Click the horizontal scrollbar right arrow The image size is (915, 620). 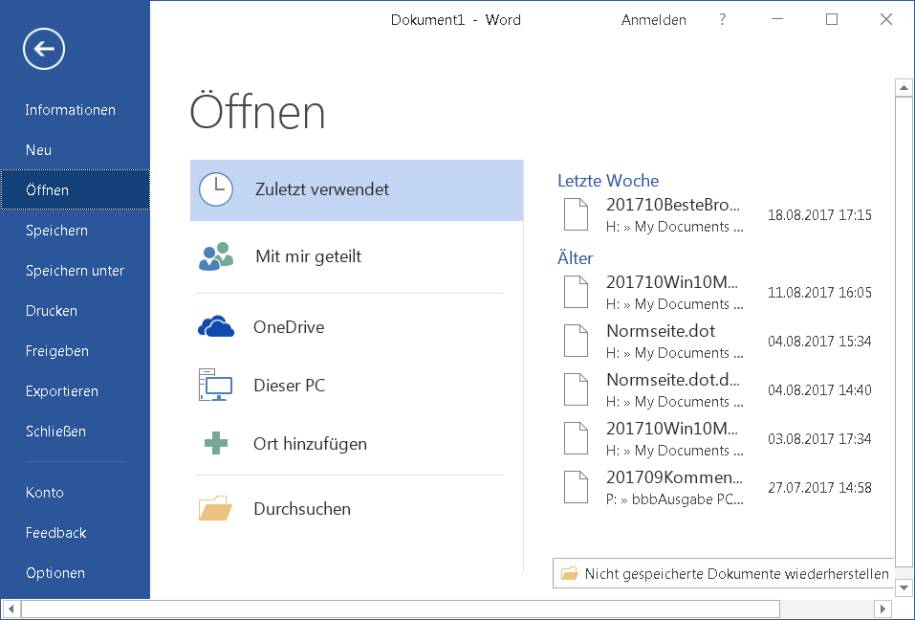tap(882, 608)
